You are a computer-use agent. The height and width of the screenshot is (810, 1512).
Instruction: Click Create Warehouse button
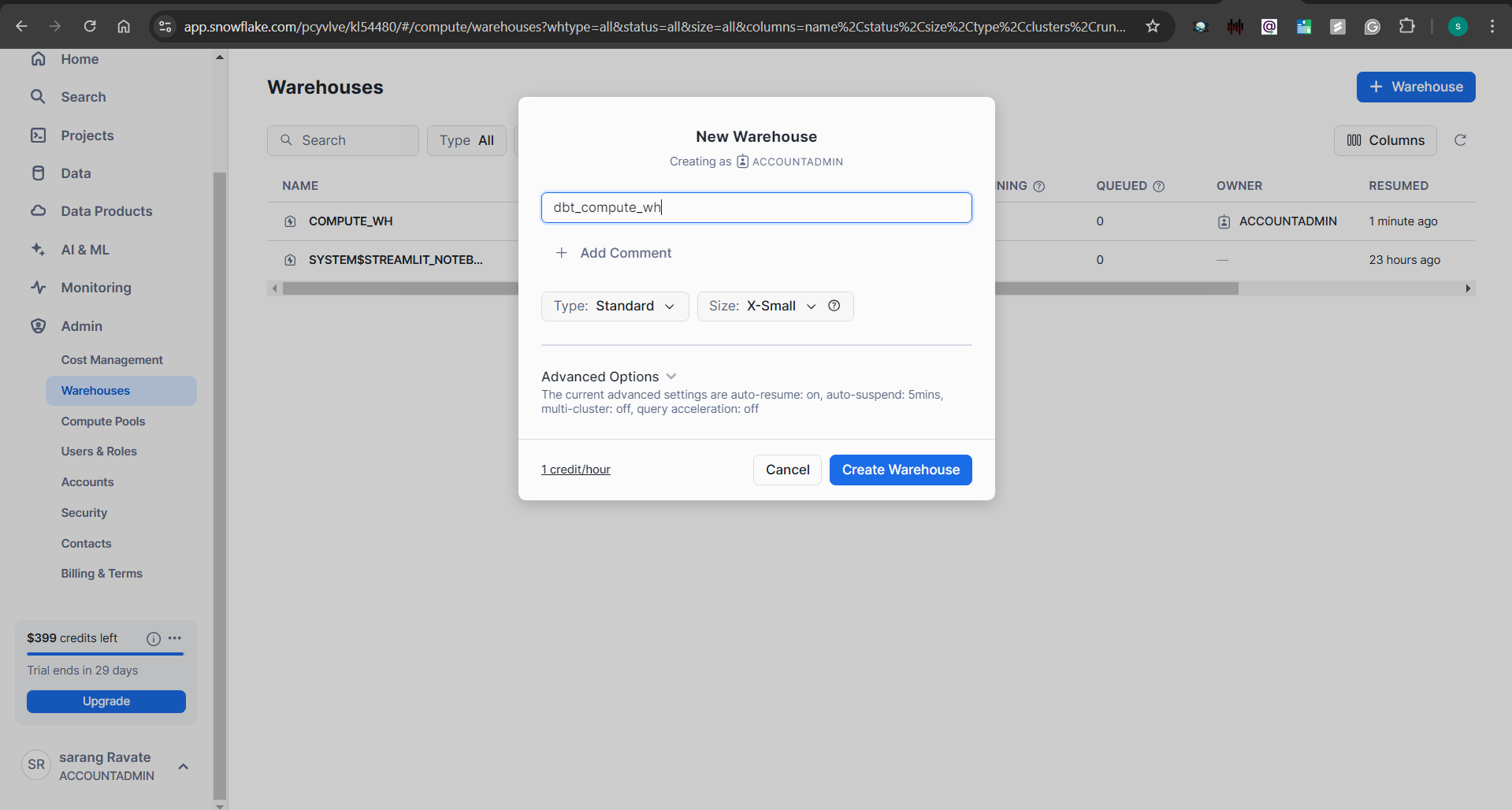pyautogui.click(x=901, y=470)
